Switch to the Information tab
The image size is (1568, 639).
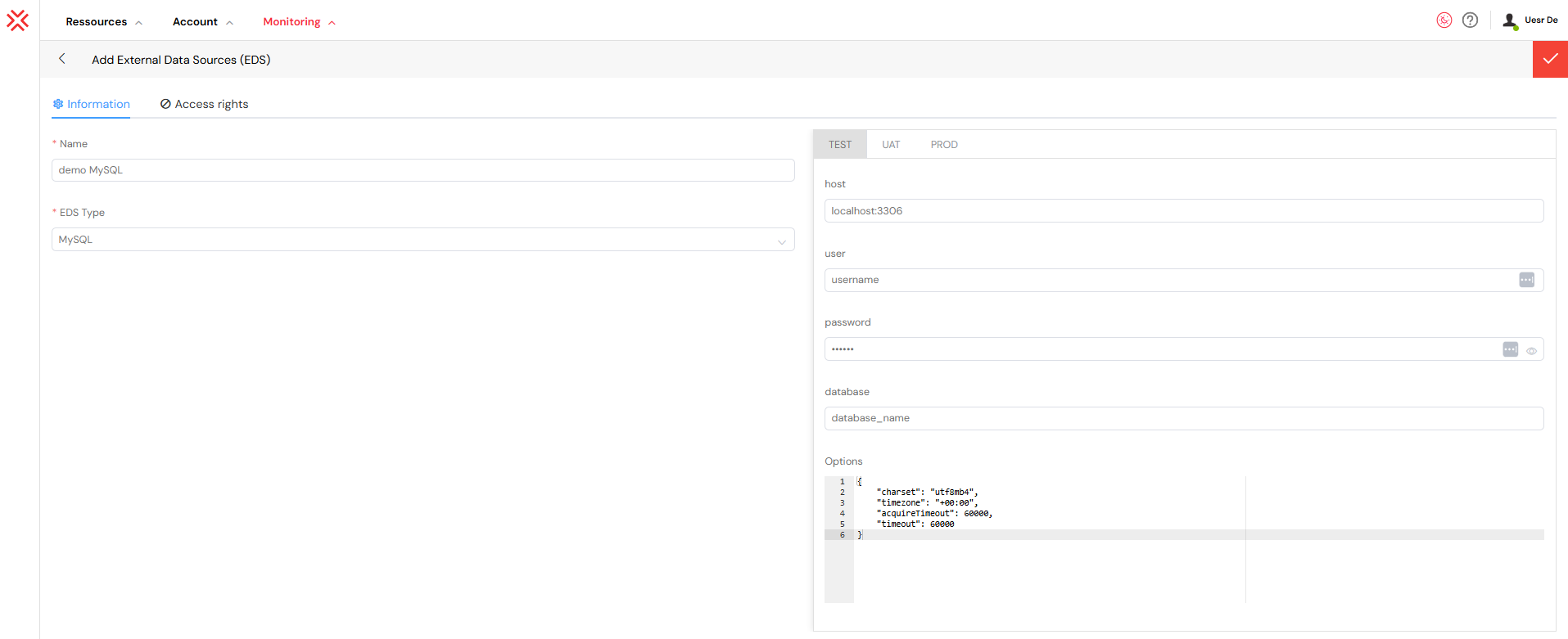pos(91,104)
